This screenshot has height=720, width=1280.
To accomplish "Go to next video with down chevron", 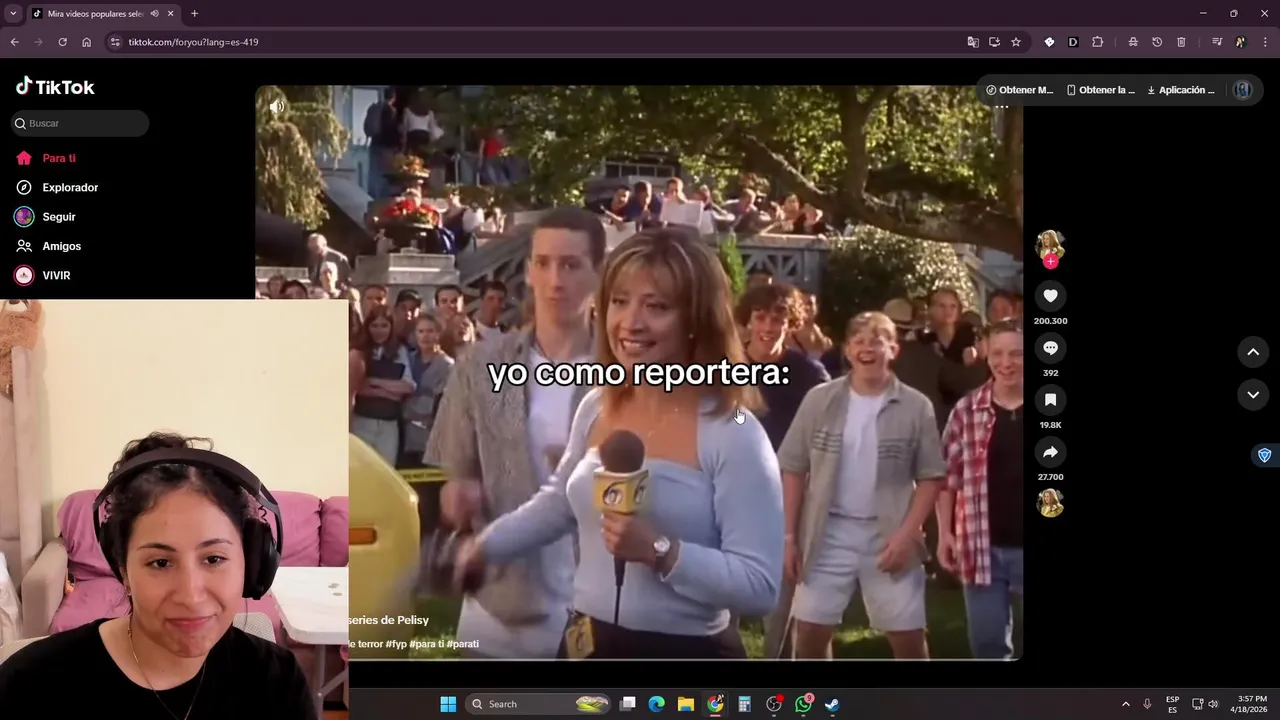I will (x=1253, y=395).
